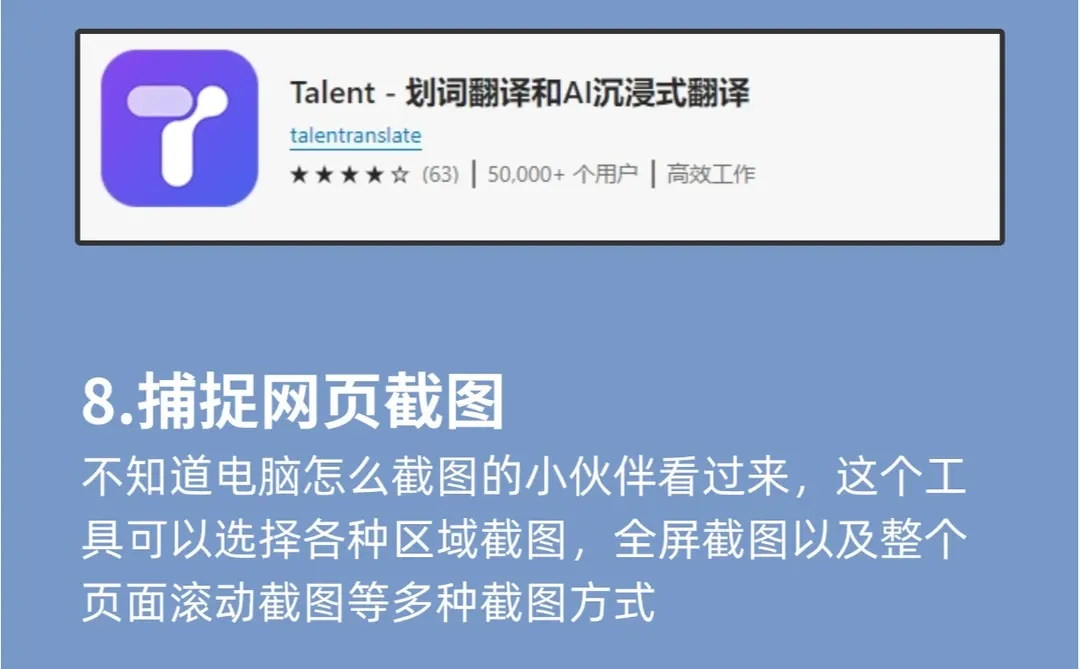Click the white pill shape inside the logo
Viewport: 1080px width, 669px height.
coord(160,101)
